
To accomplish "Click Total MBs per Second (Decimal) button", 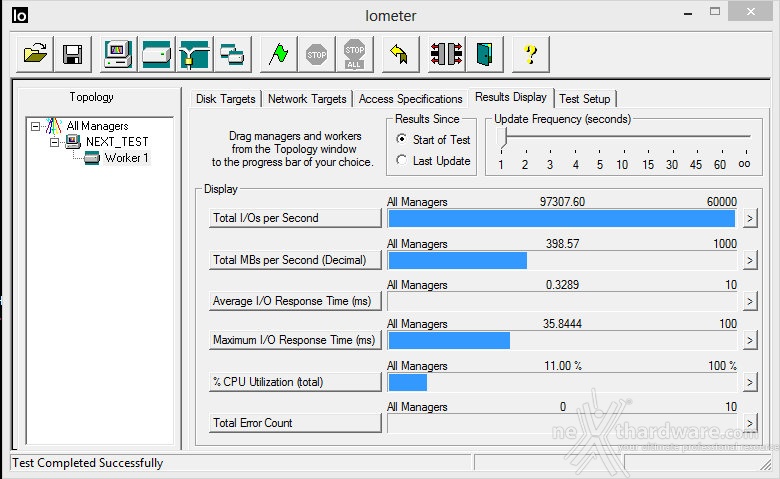I will point(295,260).
